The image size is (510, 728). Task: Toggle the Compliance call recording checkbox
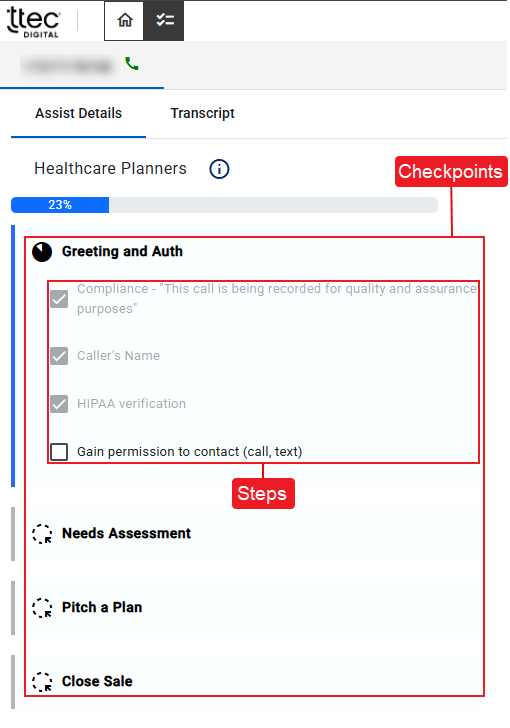pos(59,299)
